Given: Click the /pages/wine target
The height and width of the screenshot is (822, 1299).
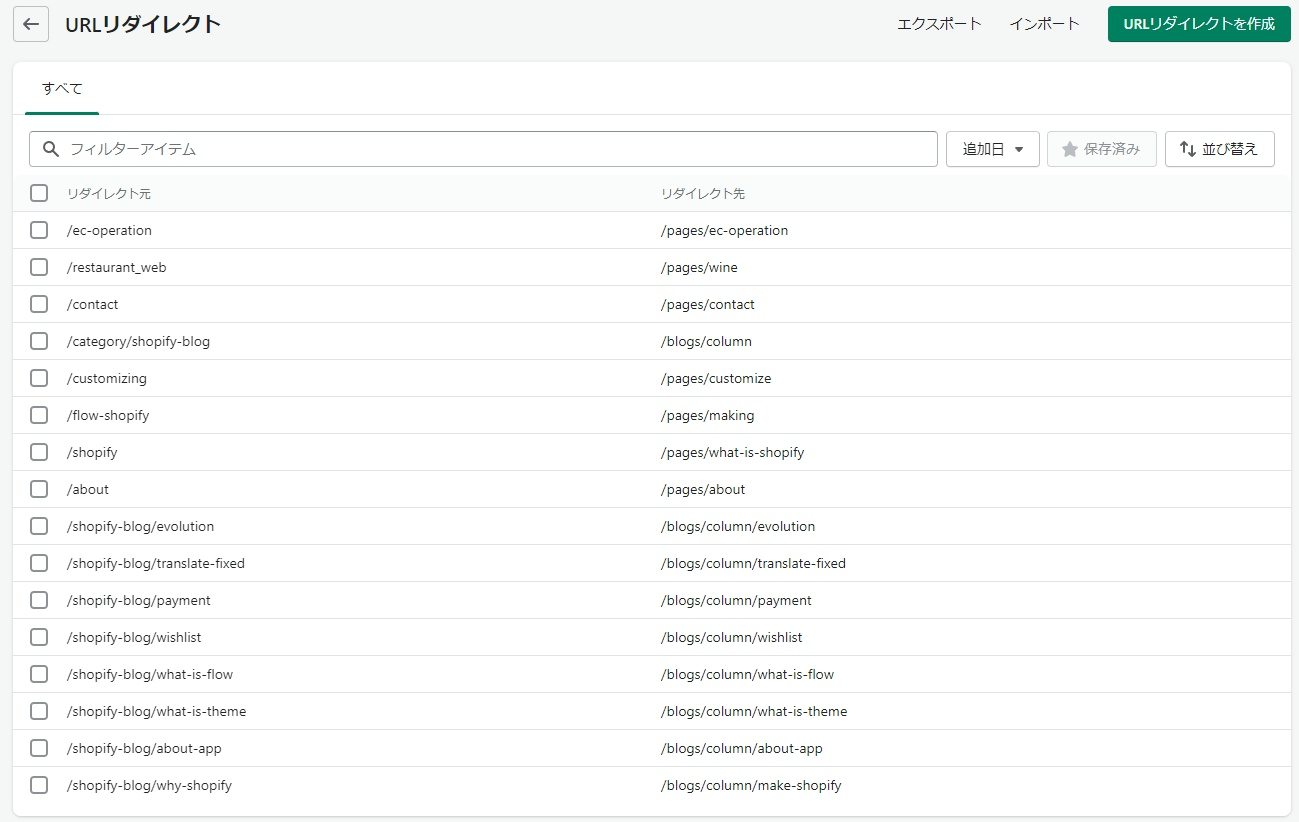Looking at the screenshot, I should (x=699, y=267).
